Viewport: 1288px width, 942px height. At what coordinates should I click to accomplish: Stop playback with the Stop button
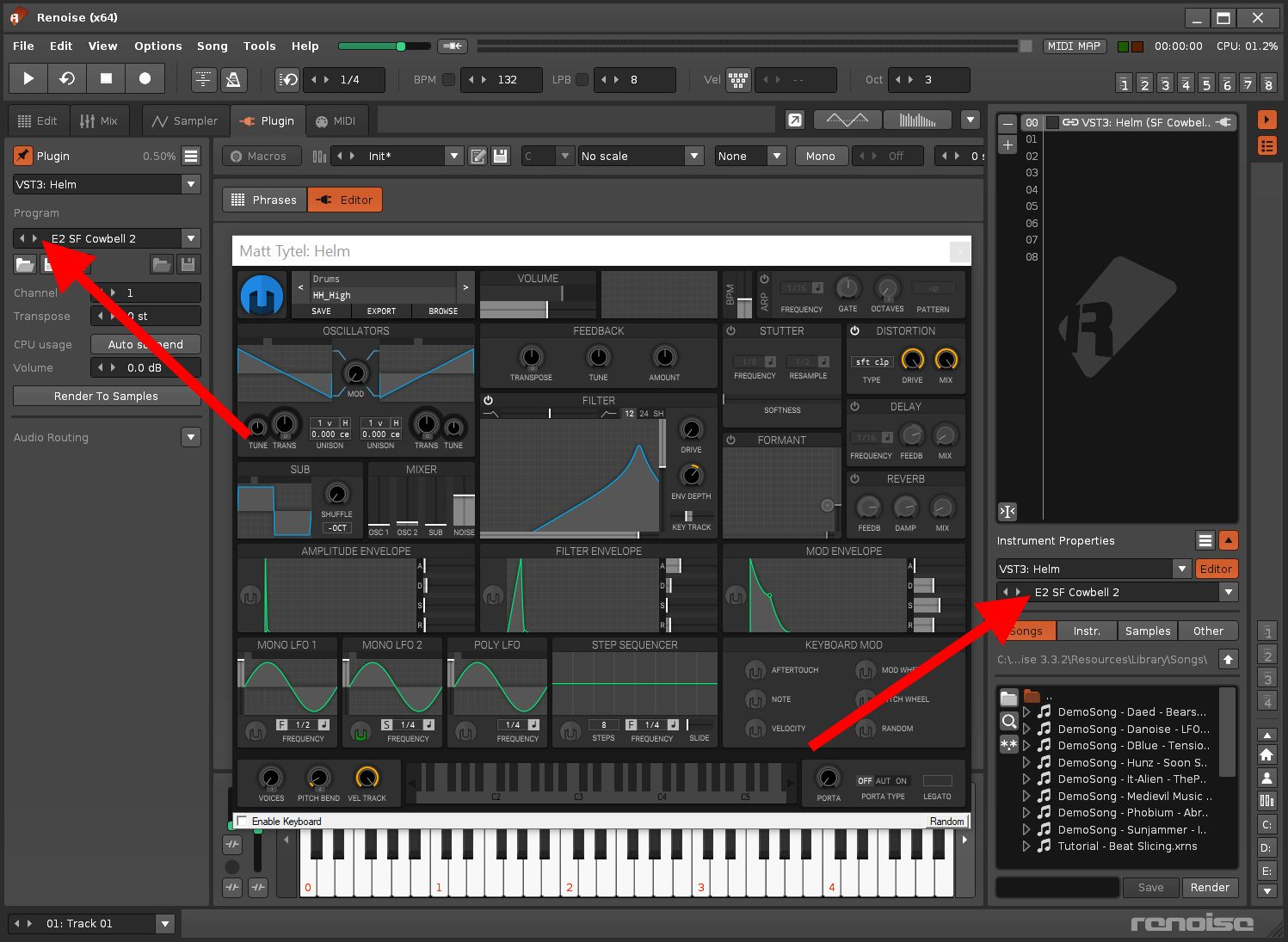point(106,78)
